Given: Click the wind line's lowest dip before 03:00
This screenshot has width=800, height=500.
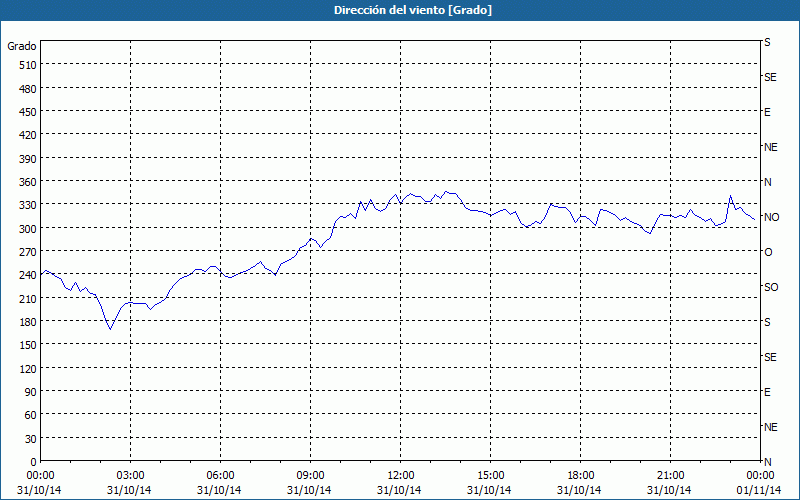Looking at the screenshot, I should click(x=110, y=329).
